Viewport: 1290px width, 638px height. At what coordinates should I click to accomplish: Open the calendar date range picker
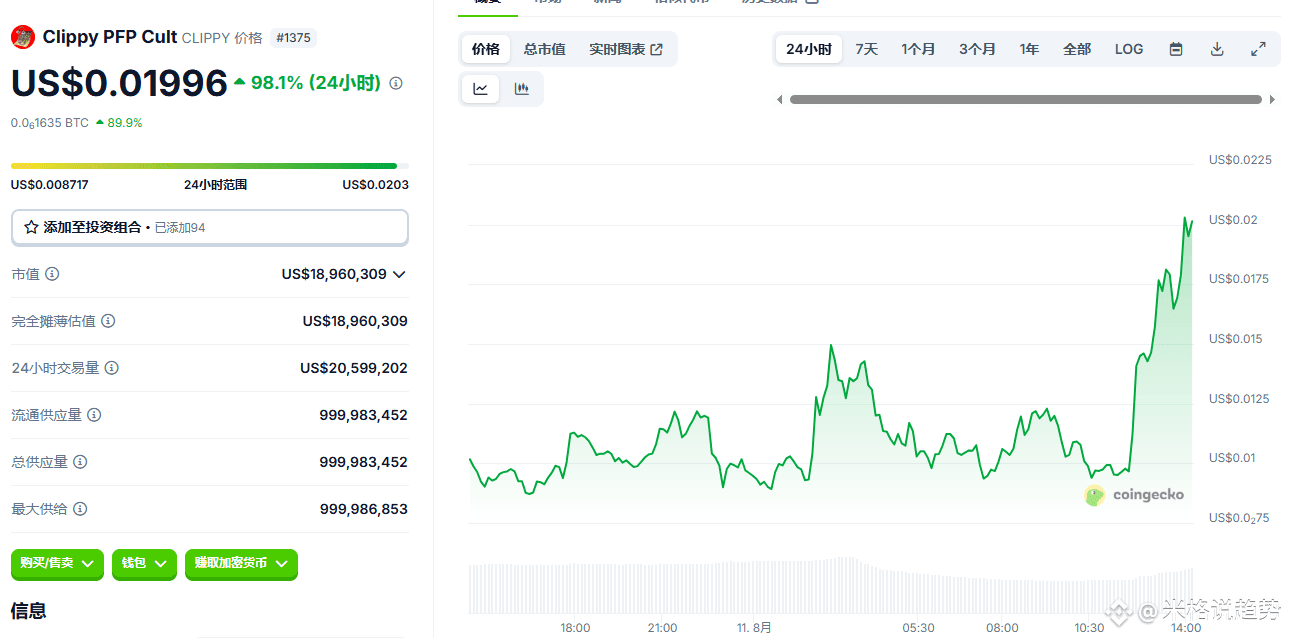click(x=1176, y=49)
